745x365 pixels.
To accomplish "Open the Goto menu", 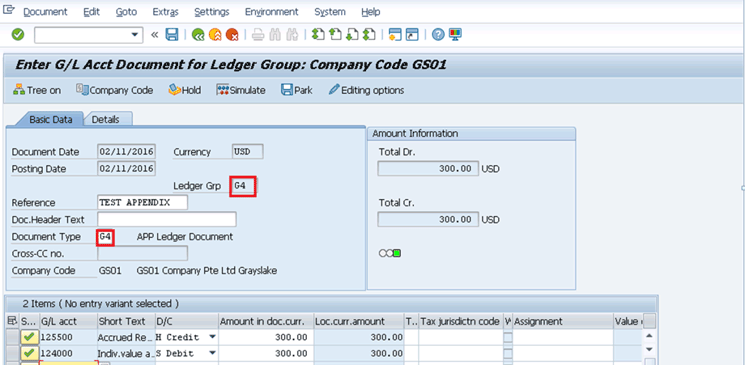I will point(126,12).
